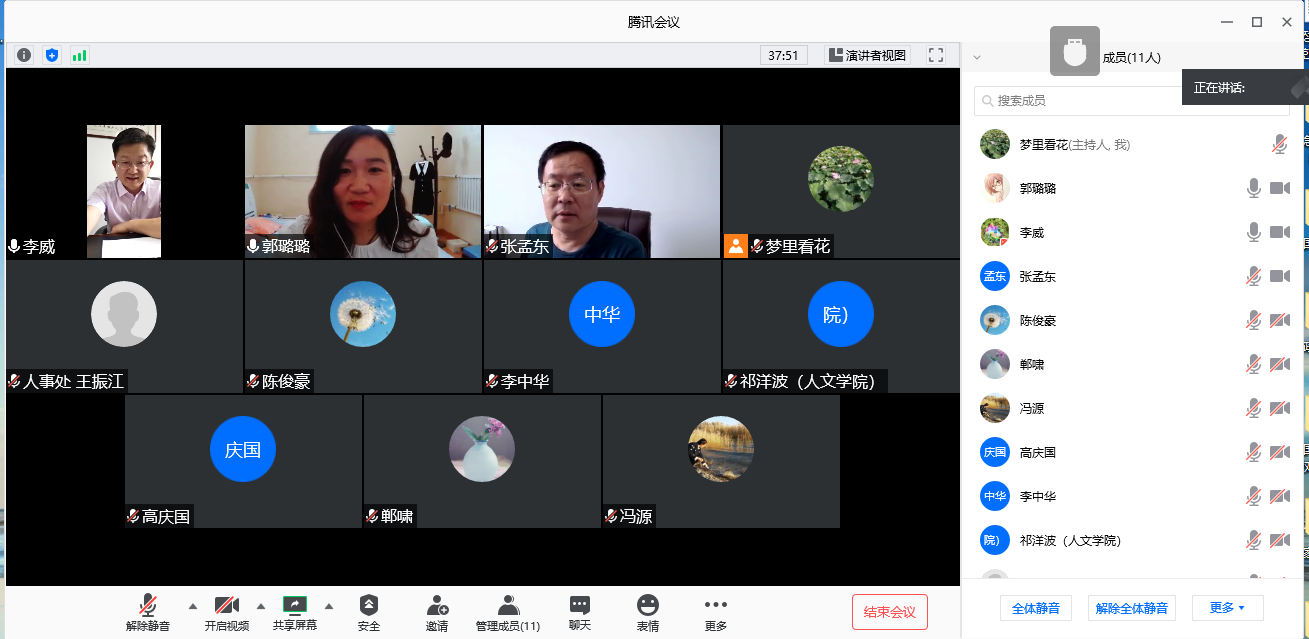Open the 表情 emoji reactions
The height and width of the screenshot is (639, 1309).
click(x=648, y=612)
